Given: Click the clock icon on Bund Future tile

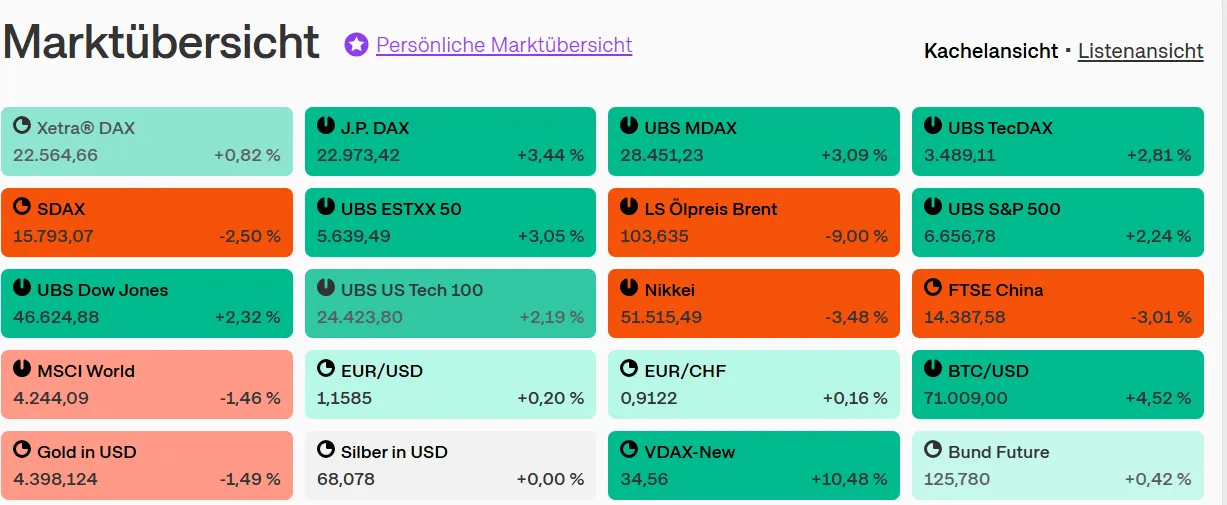Looking at the screenshot, I should (932, 450).
